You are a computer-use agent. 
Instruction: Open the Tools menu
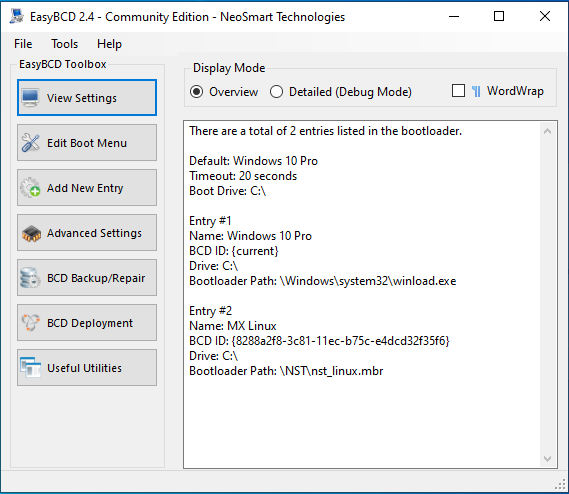(x=64, y=44)
